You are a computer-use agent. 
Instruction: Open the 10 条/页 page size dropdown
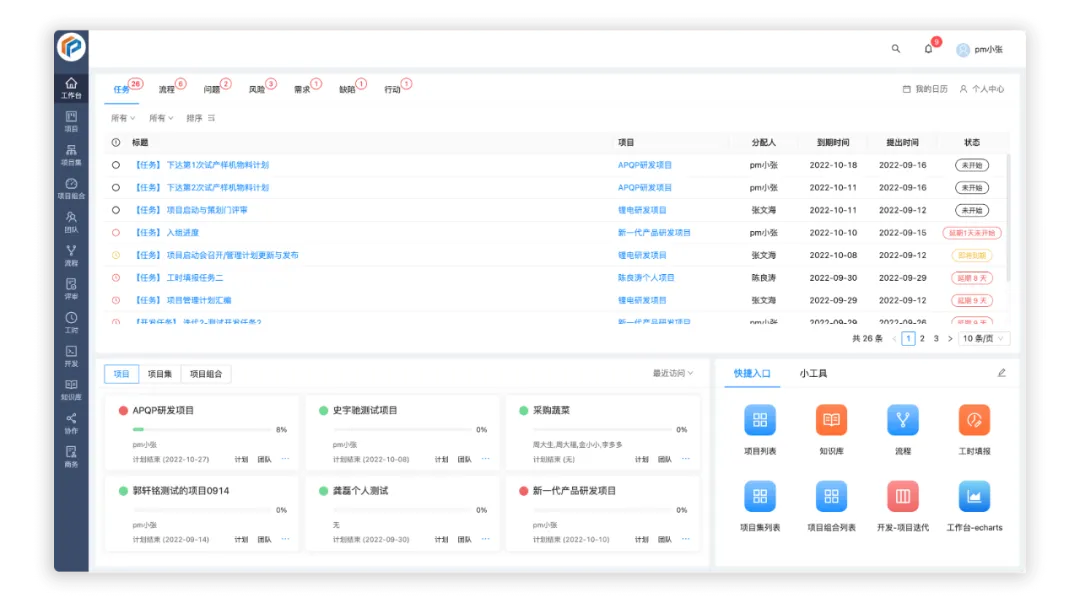point(983,338)
